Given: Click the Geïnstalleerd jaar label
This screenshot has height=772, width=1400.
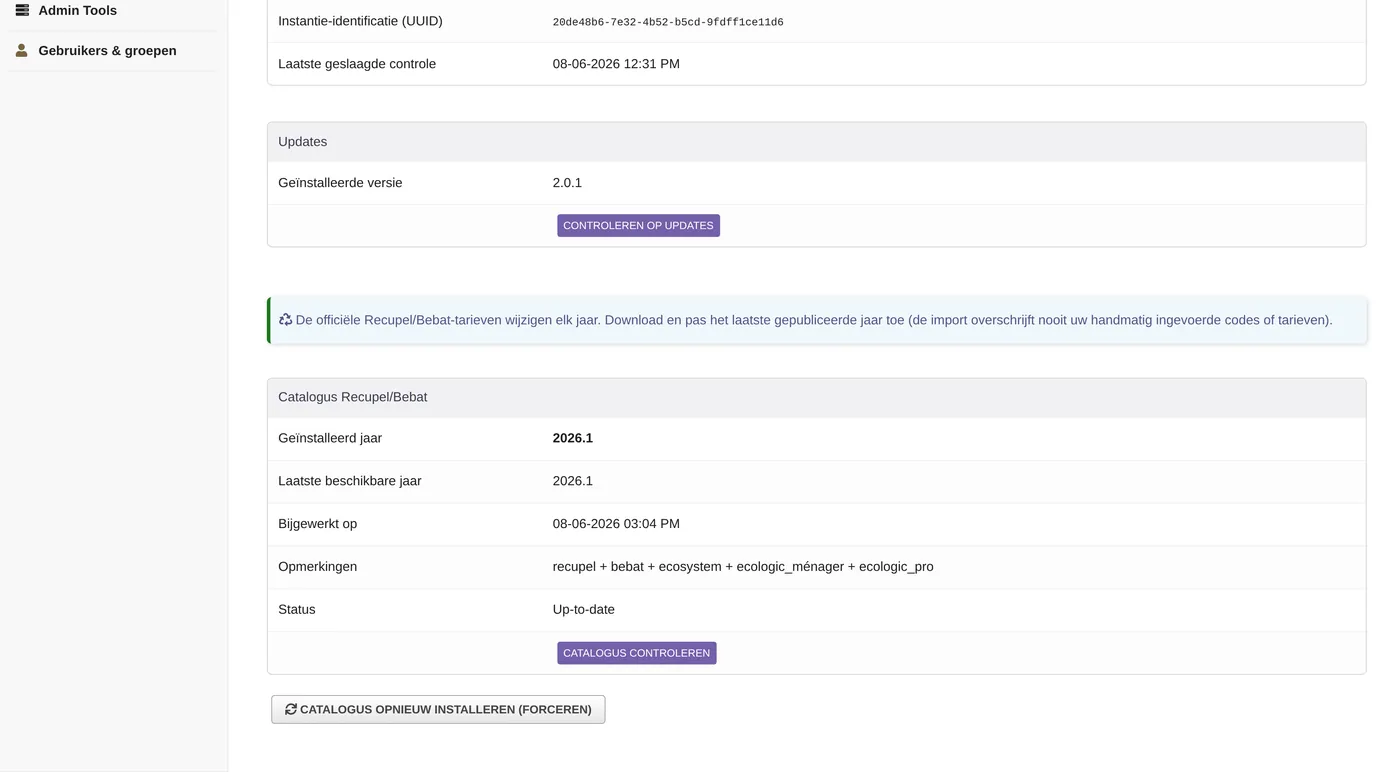Looking at the screenshot, I should pyautogui.click(x=330, y=438).
